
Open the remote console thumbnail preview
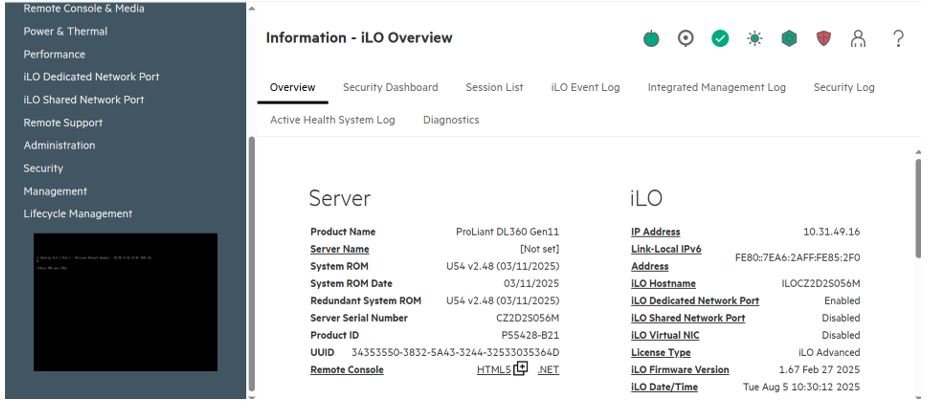click(x=126, y=302)
